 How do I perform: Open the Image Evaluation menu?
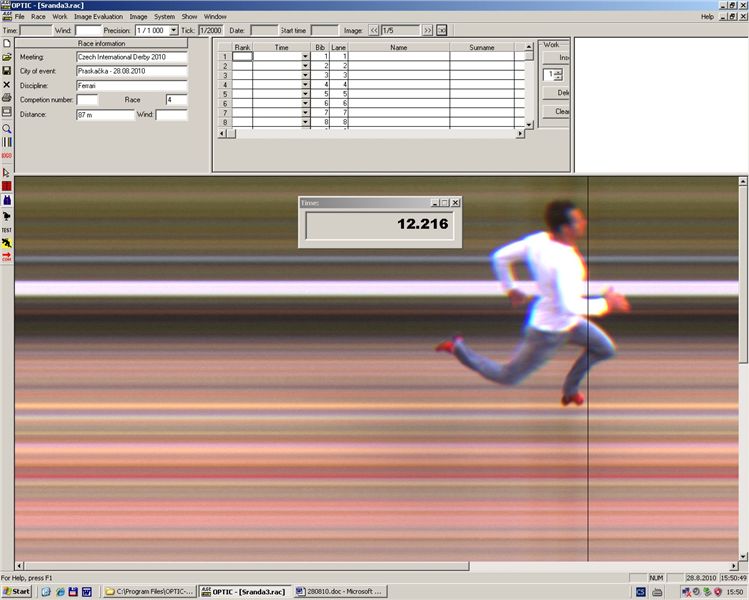click(x=98, y=16)
